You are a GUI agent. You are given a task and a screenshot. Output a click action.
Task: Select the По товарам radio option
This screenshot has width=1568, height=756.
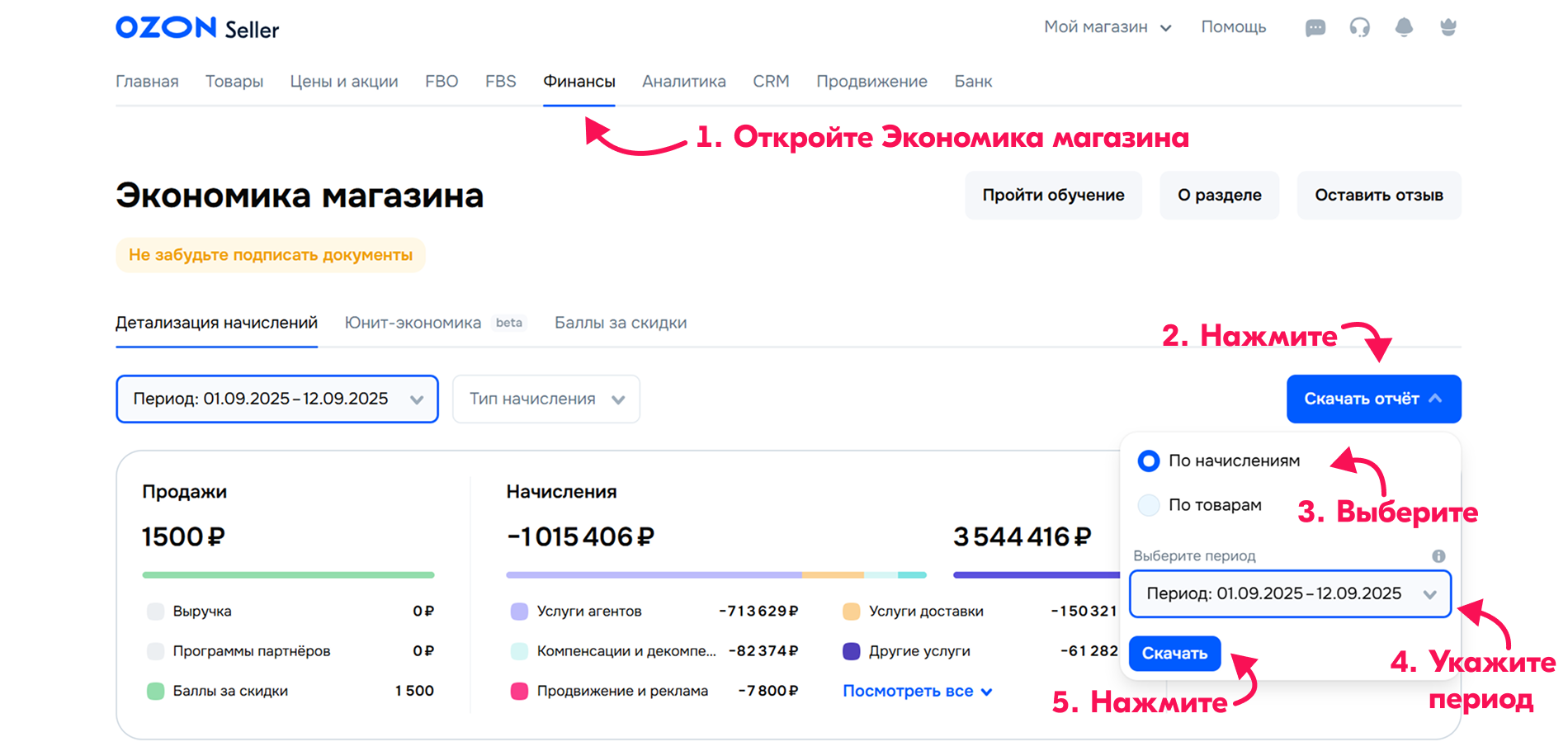1149,505
